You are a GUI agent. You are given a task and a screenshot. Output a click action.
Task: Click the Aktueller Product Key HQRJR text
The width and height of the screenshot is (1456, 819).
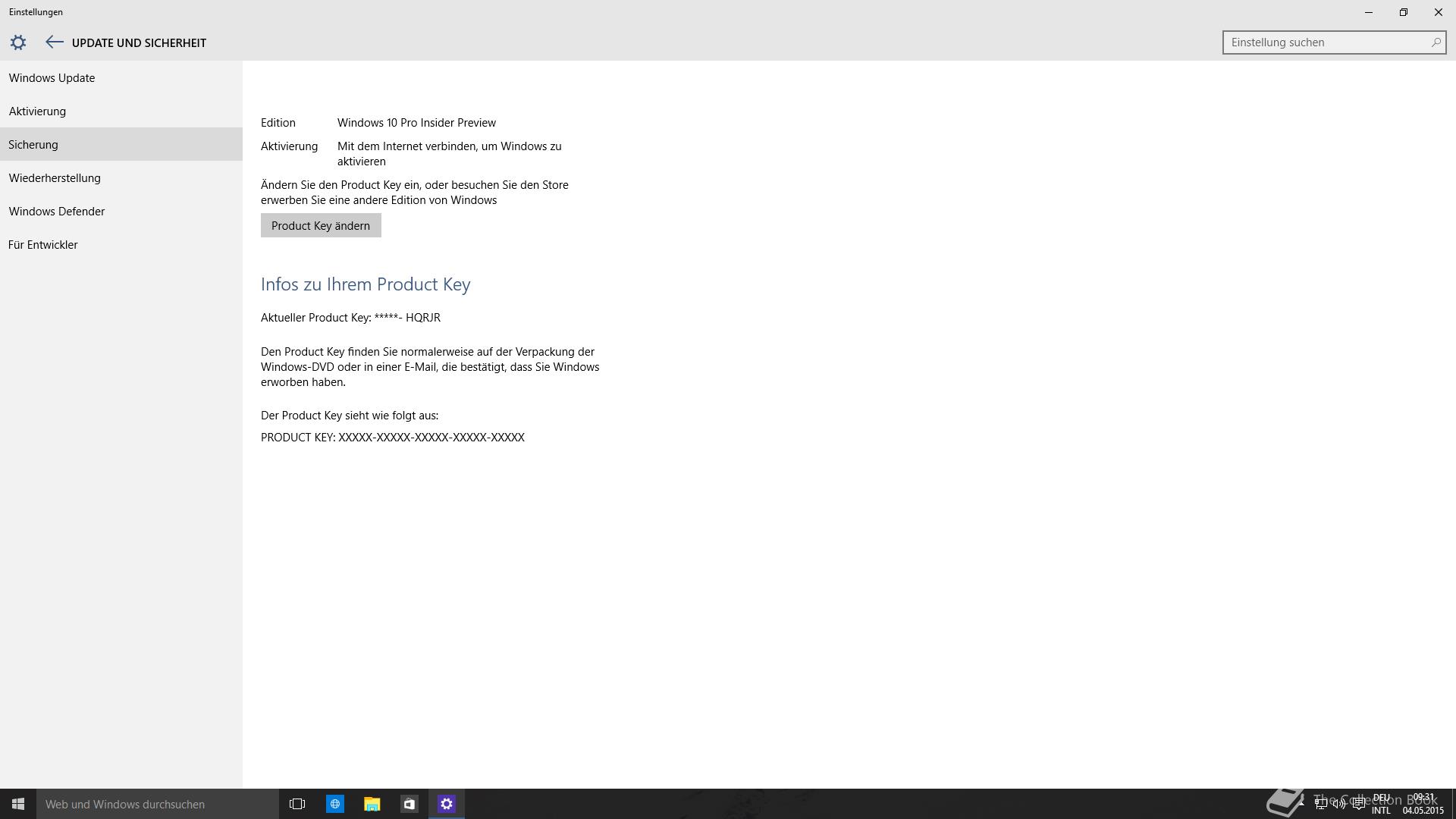(350, 317)
